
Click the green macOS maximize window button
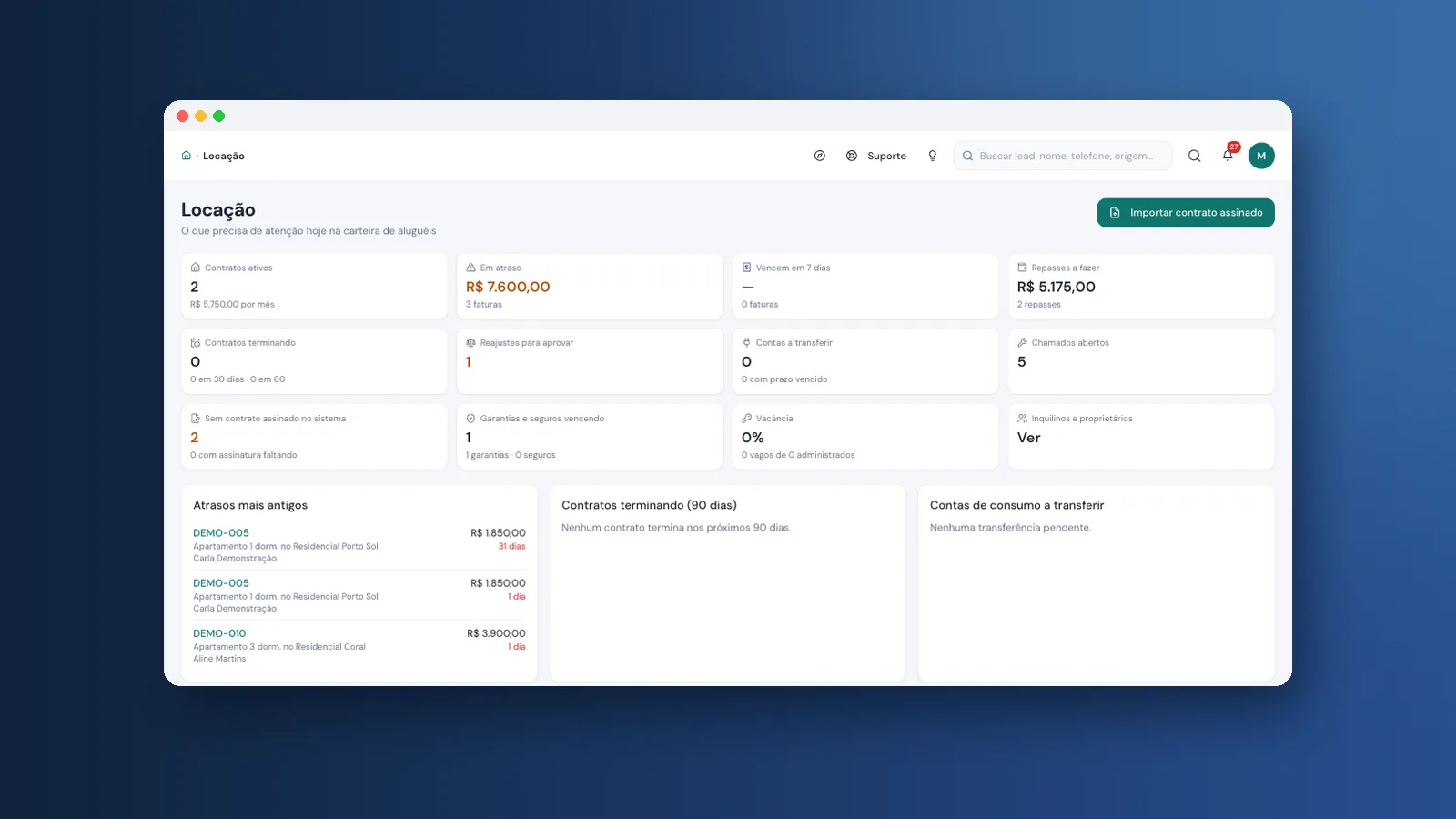218,116
